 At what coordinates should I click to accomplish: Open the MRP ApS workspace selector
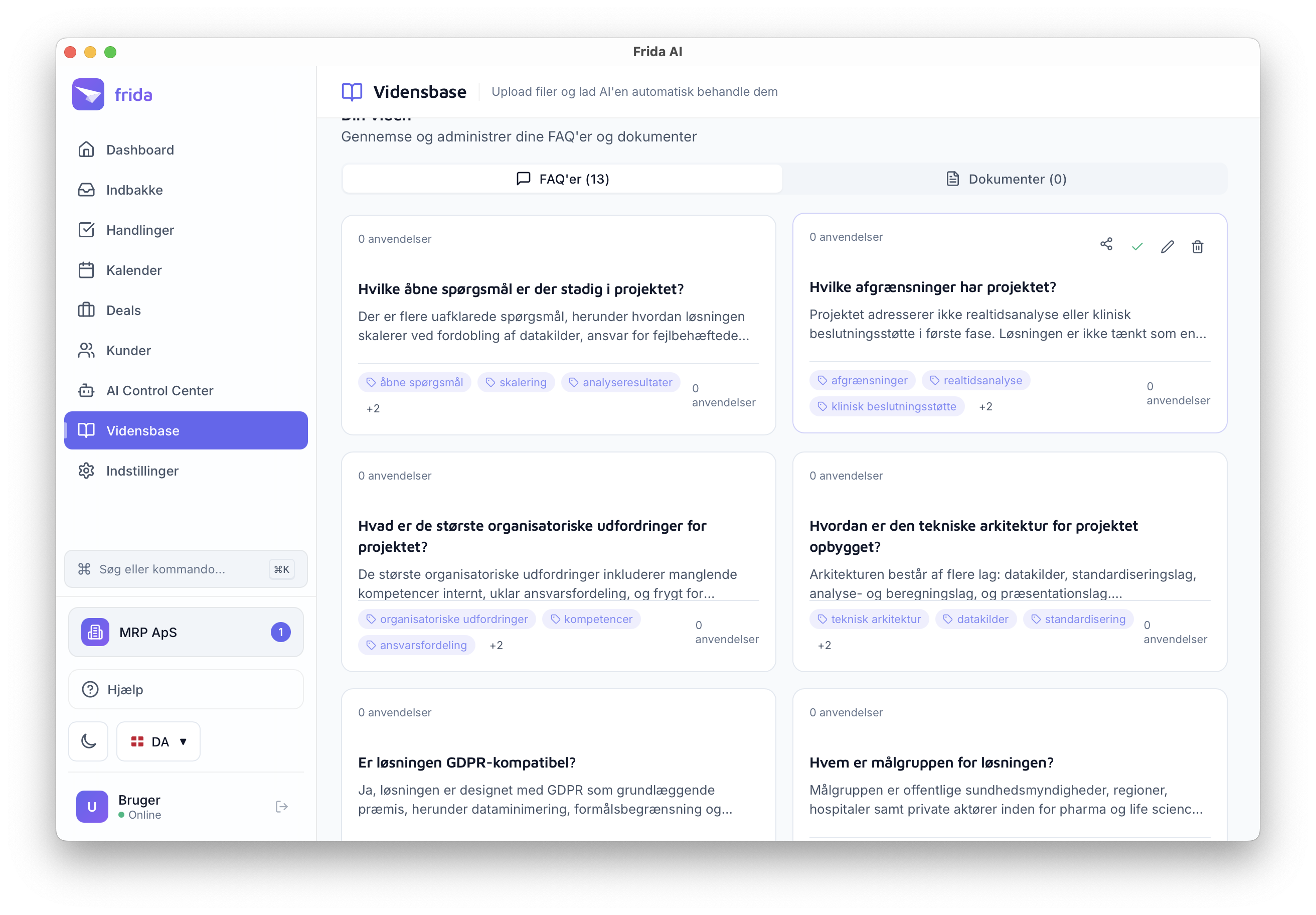pos(186,632)
